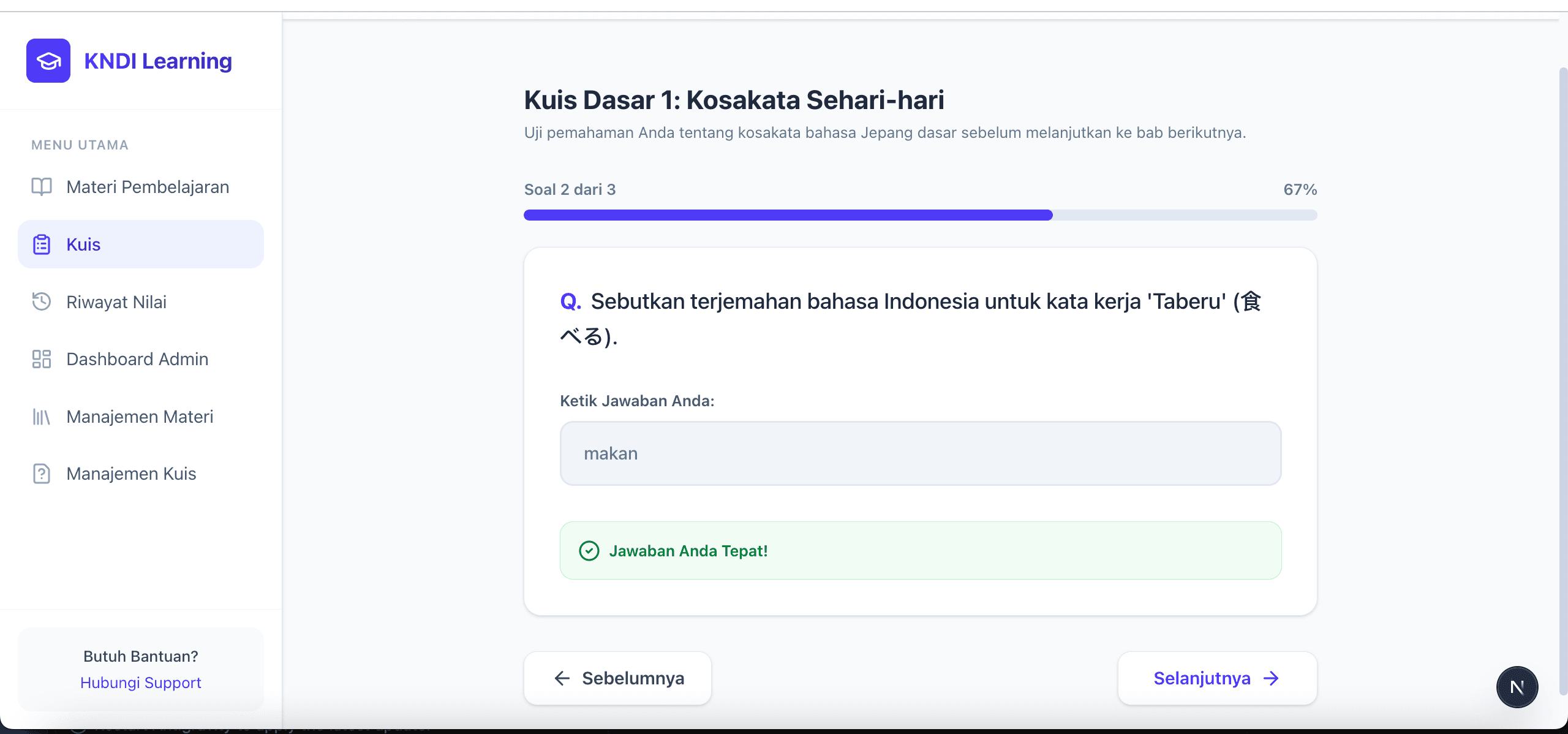Click the purple Q. question marker

tap(571, 301)
